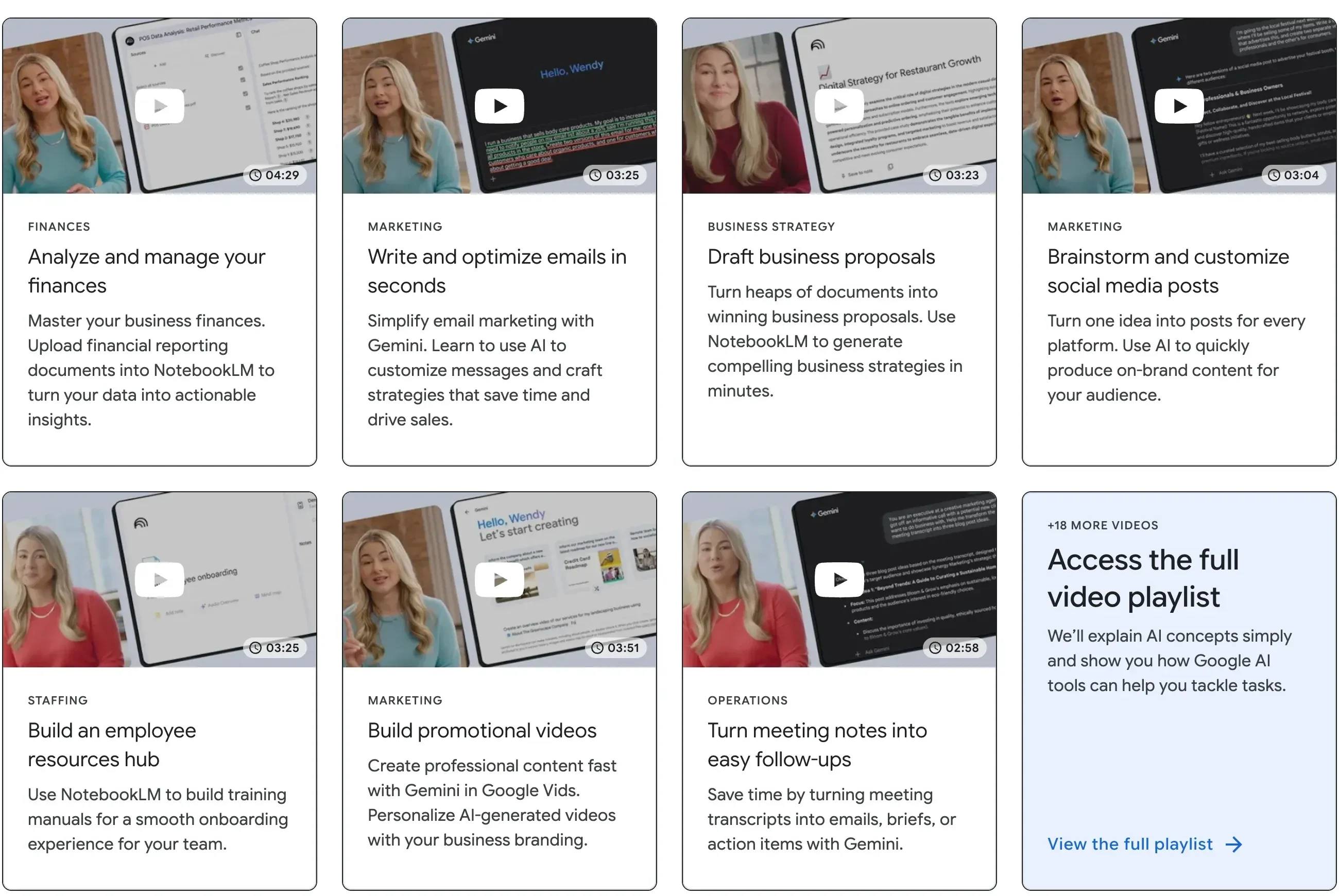Click the arrow icon beside View the full playlist
1339x896 pixels.
[1234, 845]
